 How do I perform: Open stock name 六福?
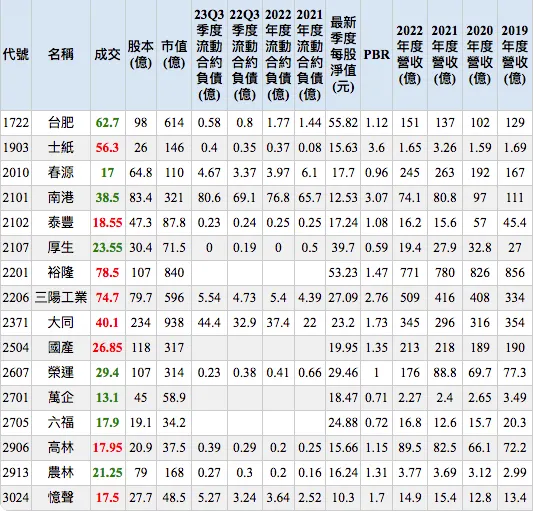tap(61, 423)
